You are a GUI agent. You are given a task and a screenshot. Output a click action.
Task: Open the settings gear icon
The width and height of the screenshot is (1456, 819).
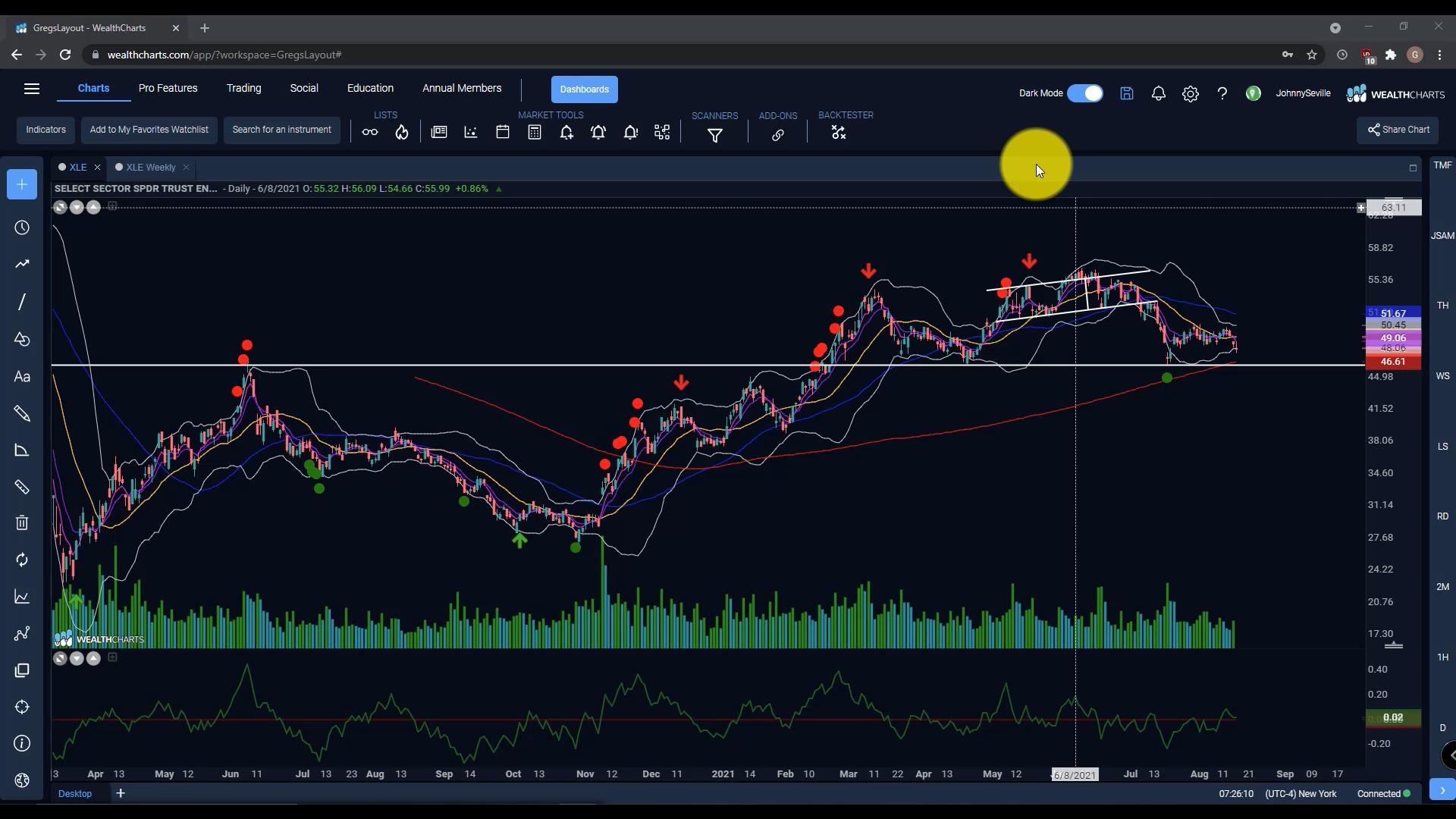1191,94
